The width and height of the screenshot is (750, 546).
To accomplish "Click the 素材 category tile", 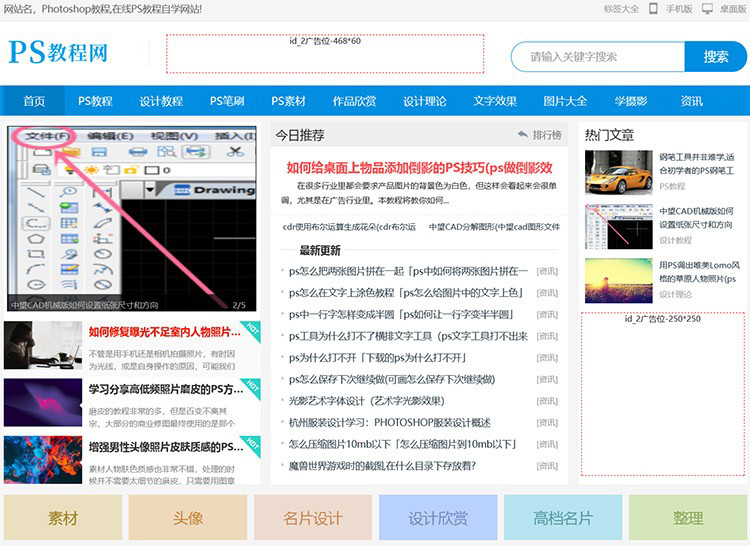I will click(63, 517).
